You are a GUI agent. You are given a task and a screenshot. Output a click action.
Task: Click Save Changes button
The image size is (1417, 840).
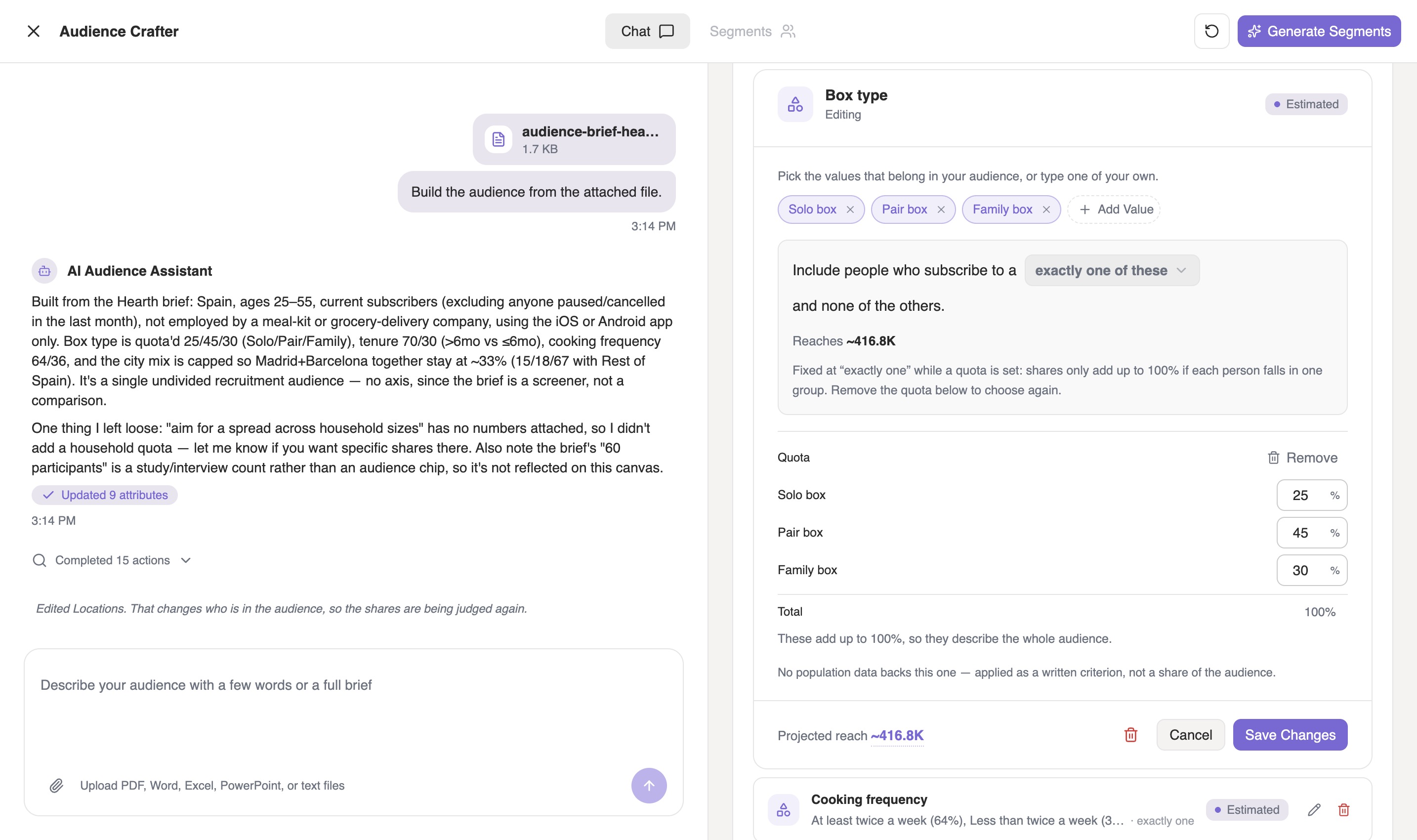pyautogui.click(x=1290, y=735)
